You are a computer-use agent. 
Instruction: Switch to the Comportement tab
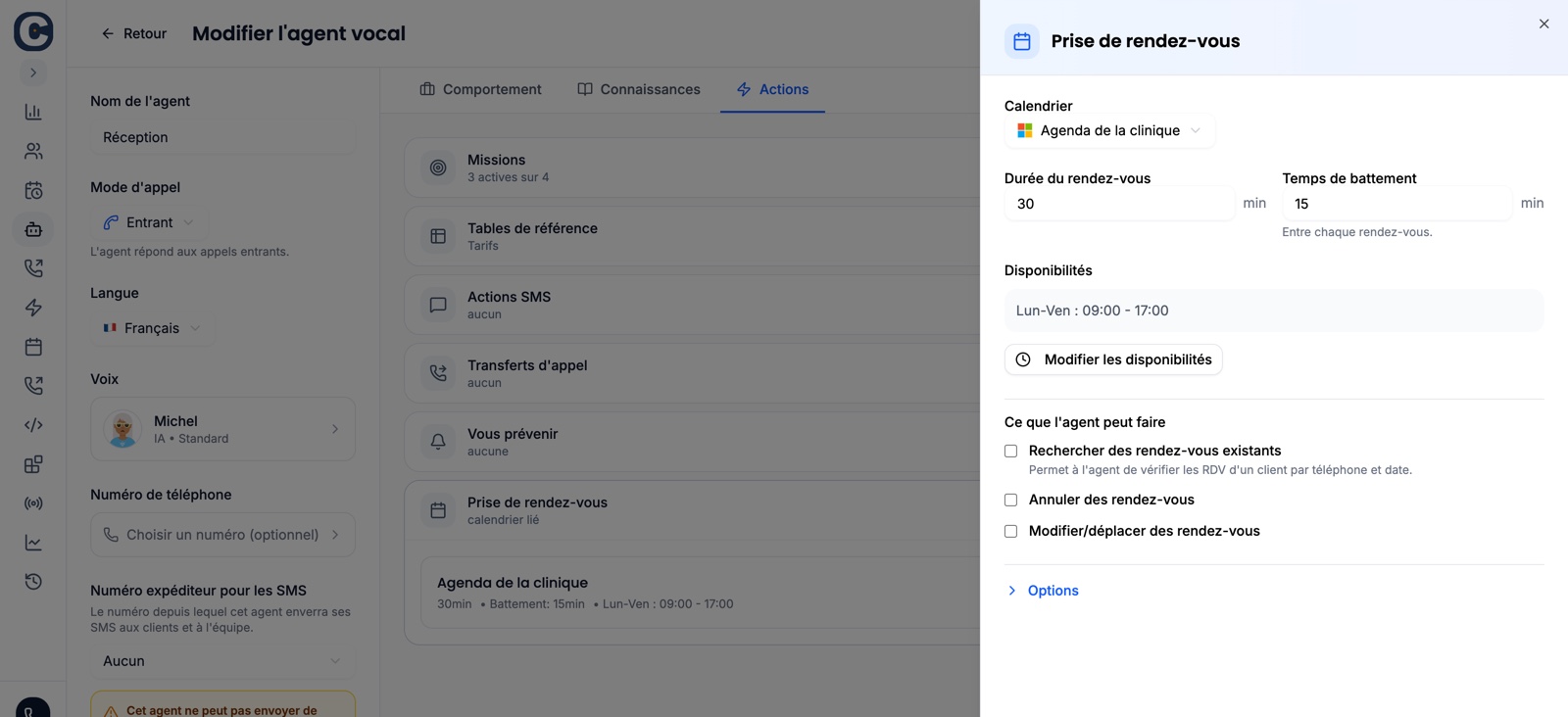pos(480,89)
